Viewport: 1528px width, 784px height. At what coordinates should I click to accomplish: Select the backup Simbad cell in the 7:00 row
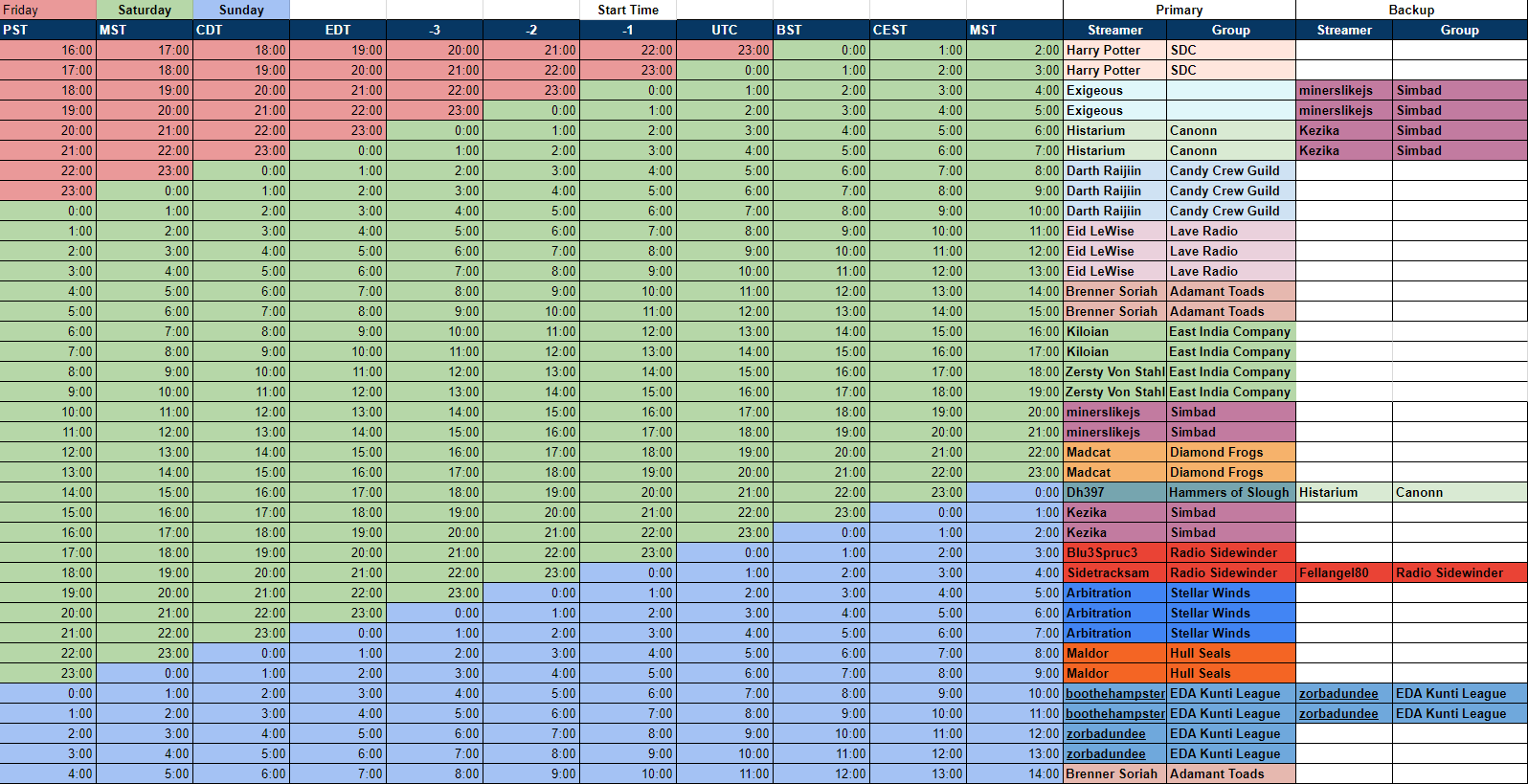[x=1460, y=150]
